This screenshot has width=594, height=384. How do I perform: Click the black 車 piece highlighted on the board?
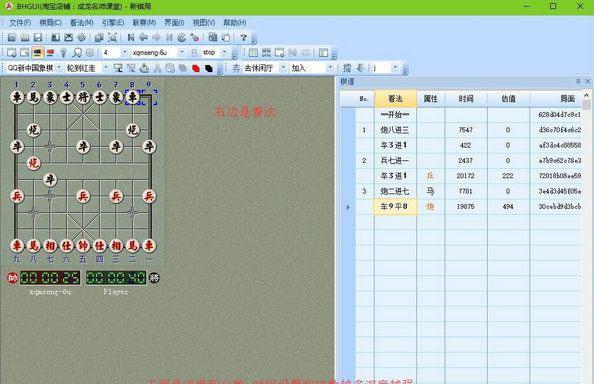tap(133, 97)
